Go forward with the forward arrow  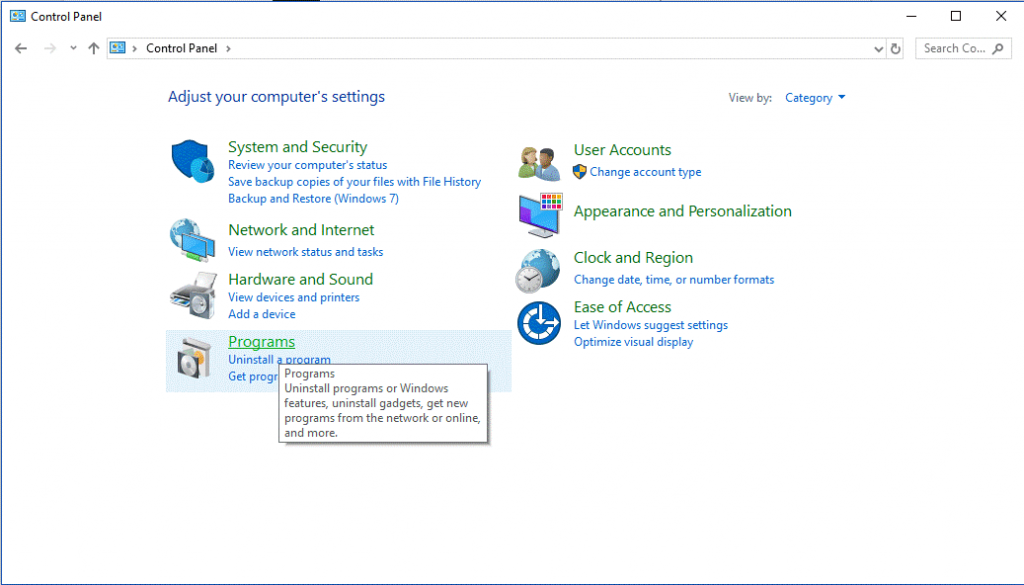[50, 48]
